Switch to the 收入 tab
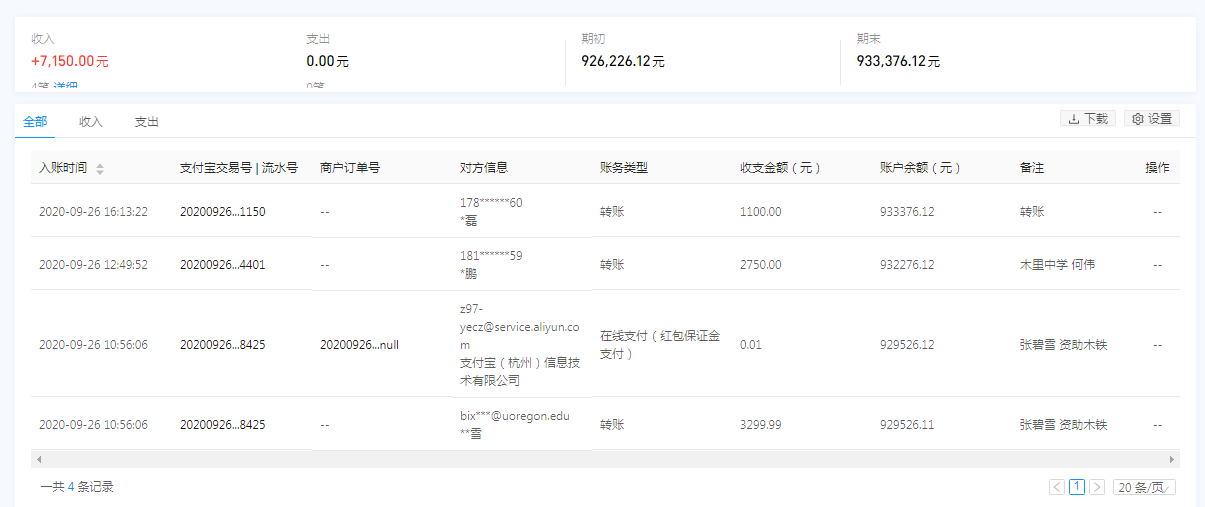 tap(91, 122)
